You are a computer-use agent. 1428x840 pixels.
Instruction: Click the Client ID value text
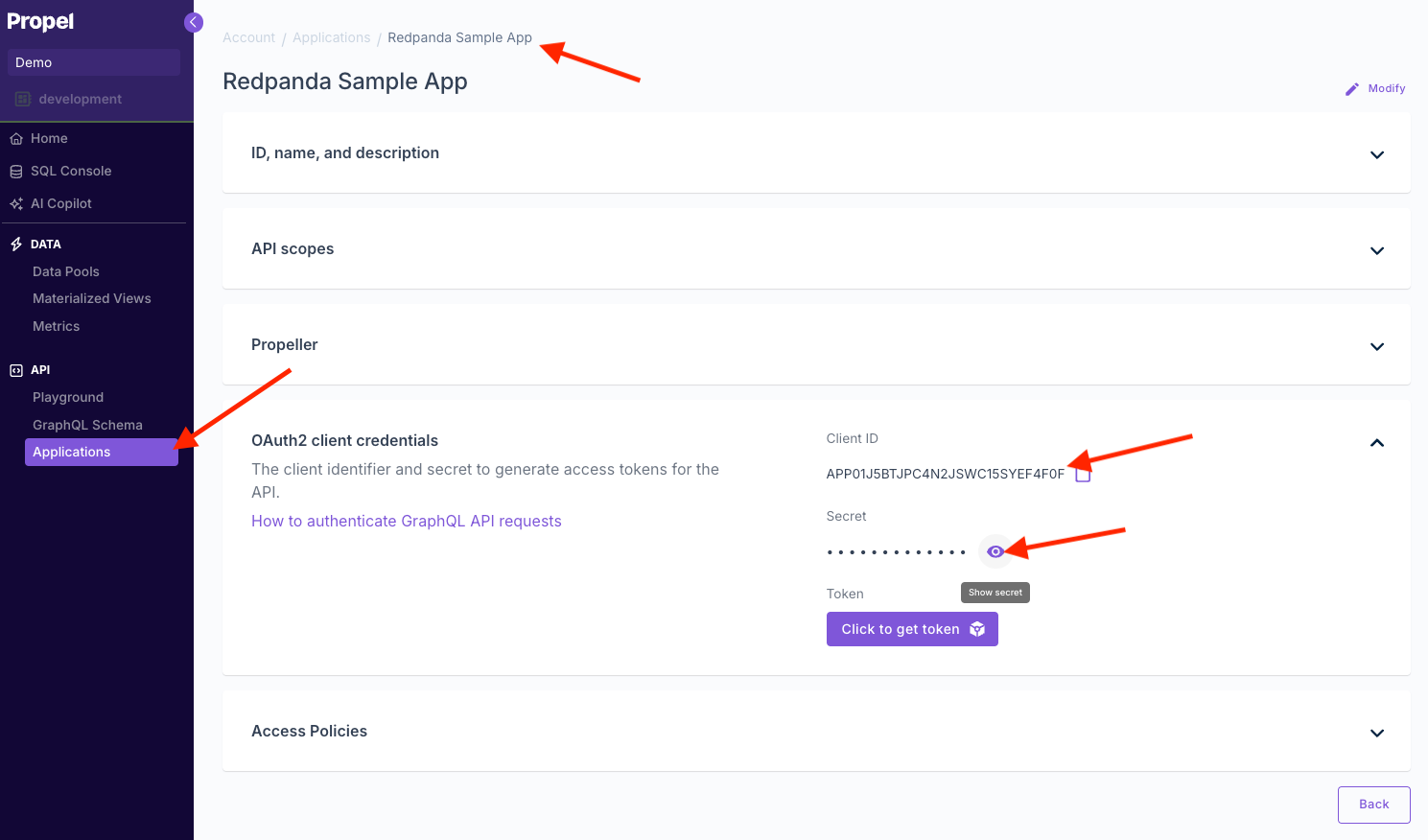click(x=946, y=474)
